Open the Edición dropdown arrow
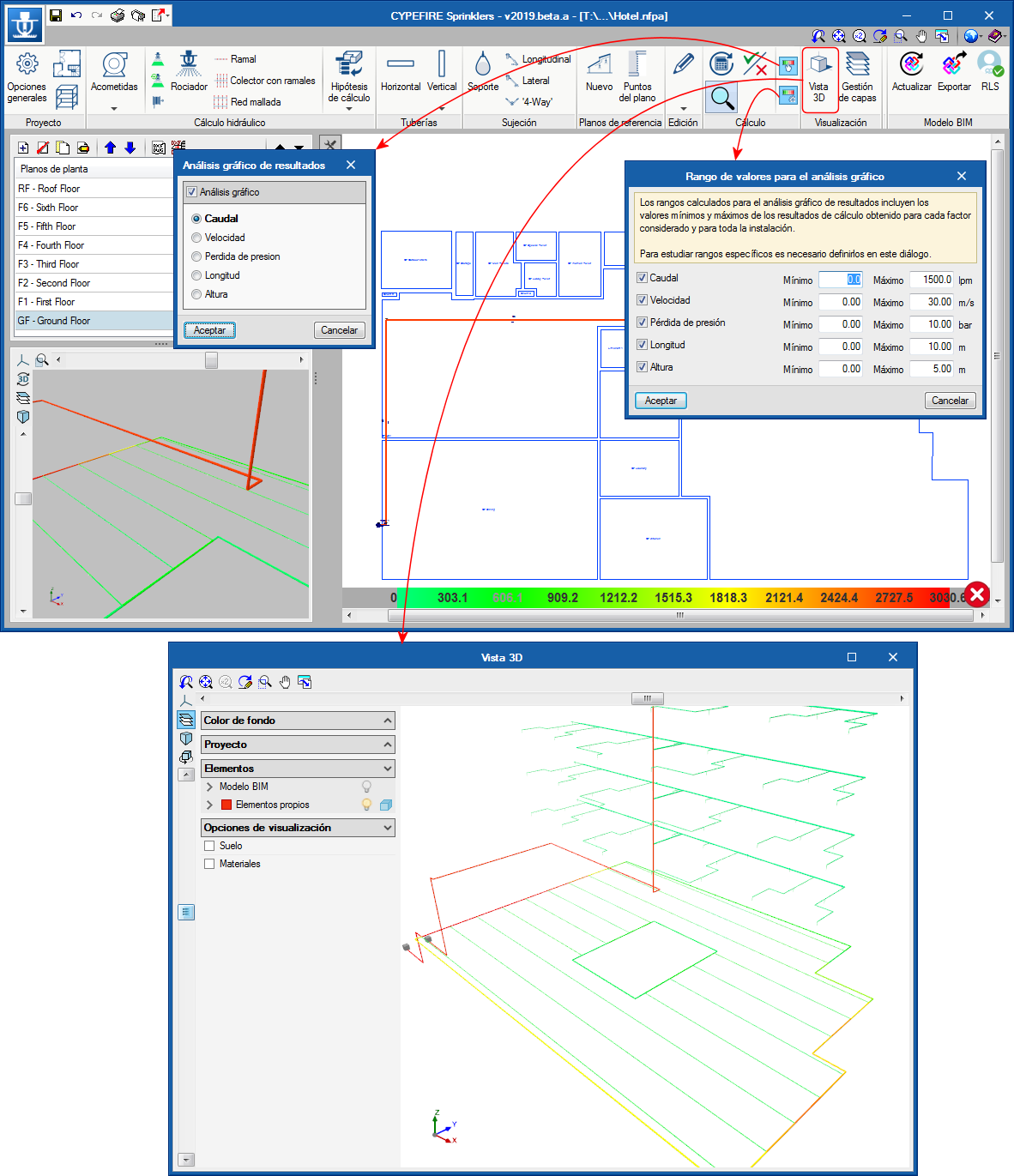1014x1176 pixels. (683, 109)
